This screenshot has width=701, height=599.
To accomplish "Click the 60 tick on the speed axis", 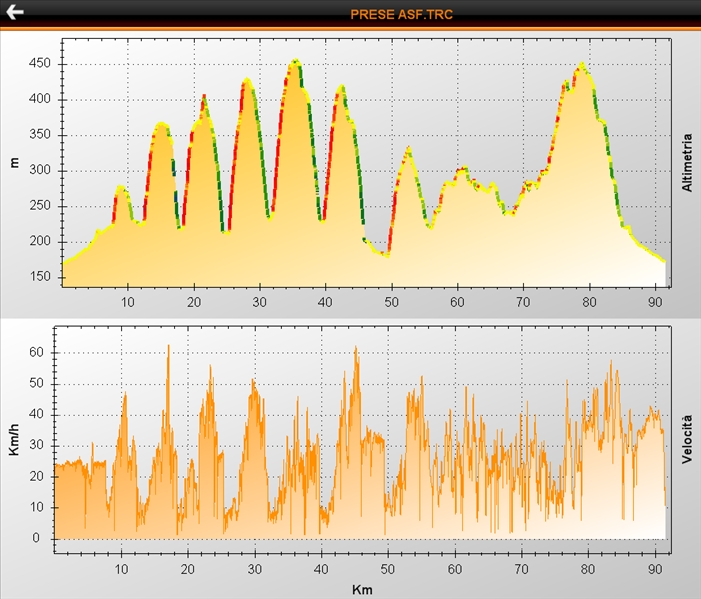I will [x=36, y=352].
